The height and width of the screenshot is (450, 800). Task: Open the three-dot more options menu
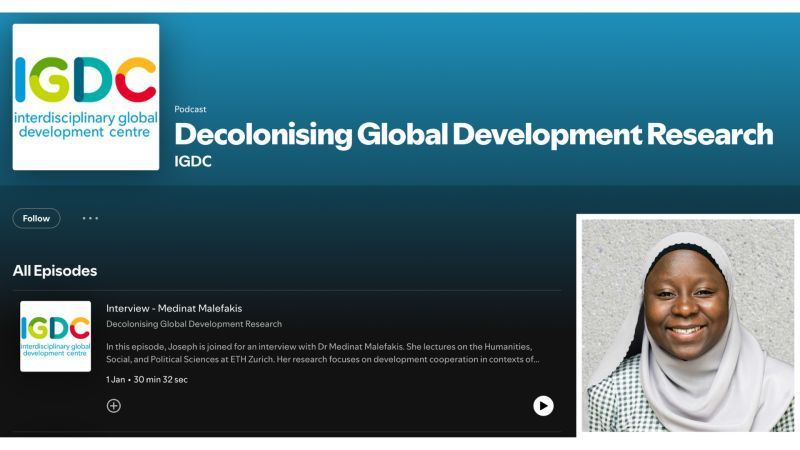90,218
